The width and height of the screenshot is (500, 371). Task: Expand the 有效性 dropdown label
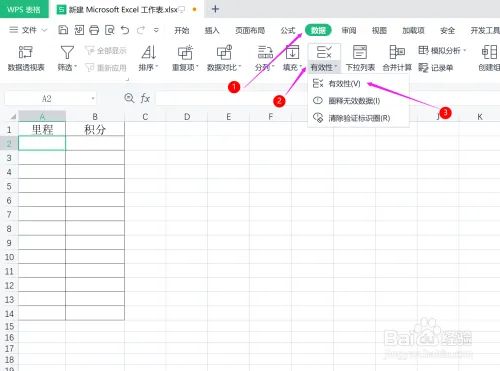coord(324,68)
